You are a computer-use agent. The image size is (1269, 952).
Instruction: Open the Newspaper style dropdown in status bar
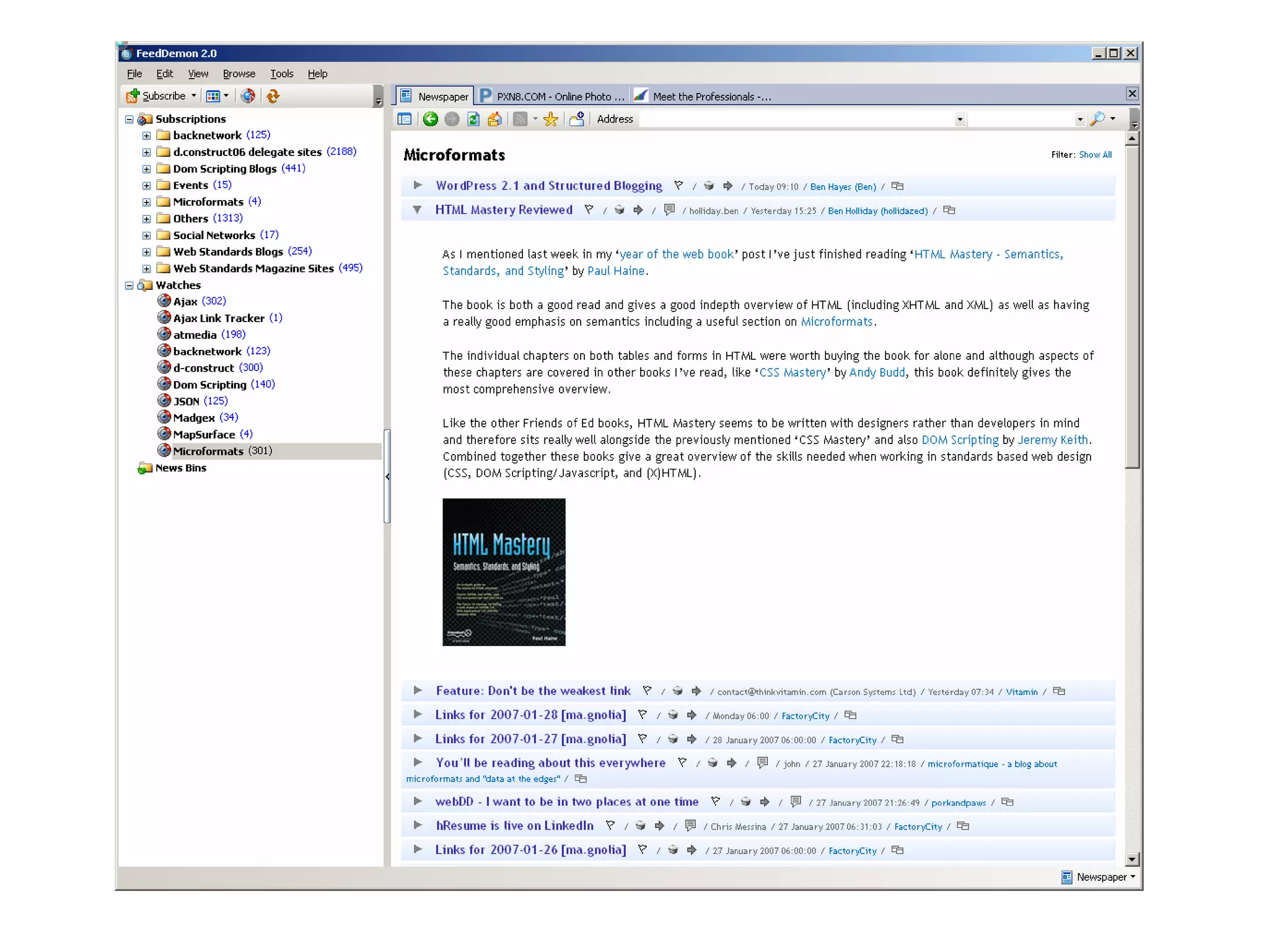(1133, 877)
